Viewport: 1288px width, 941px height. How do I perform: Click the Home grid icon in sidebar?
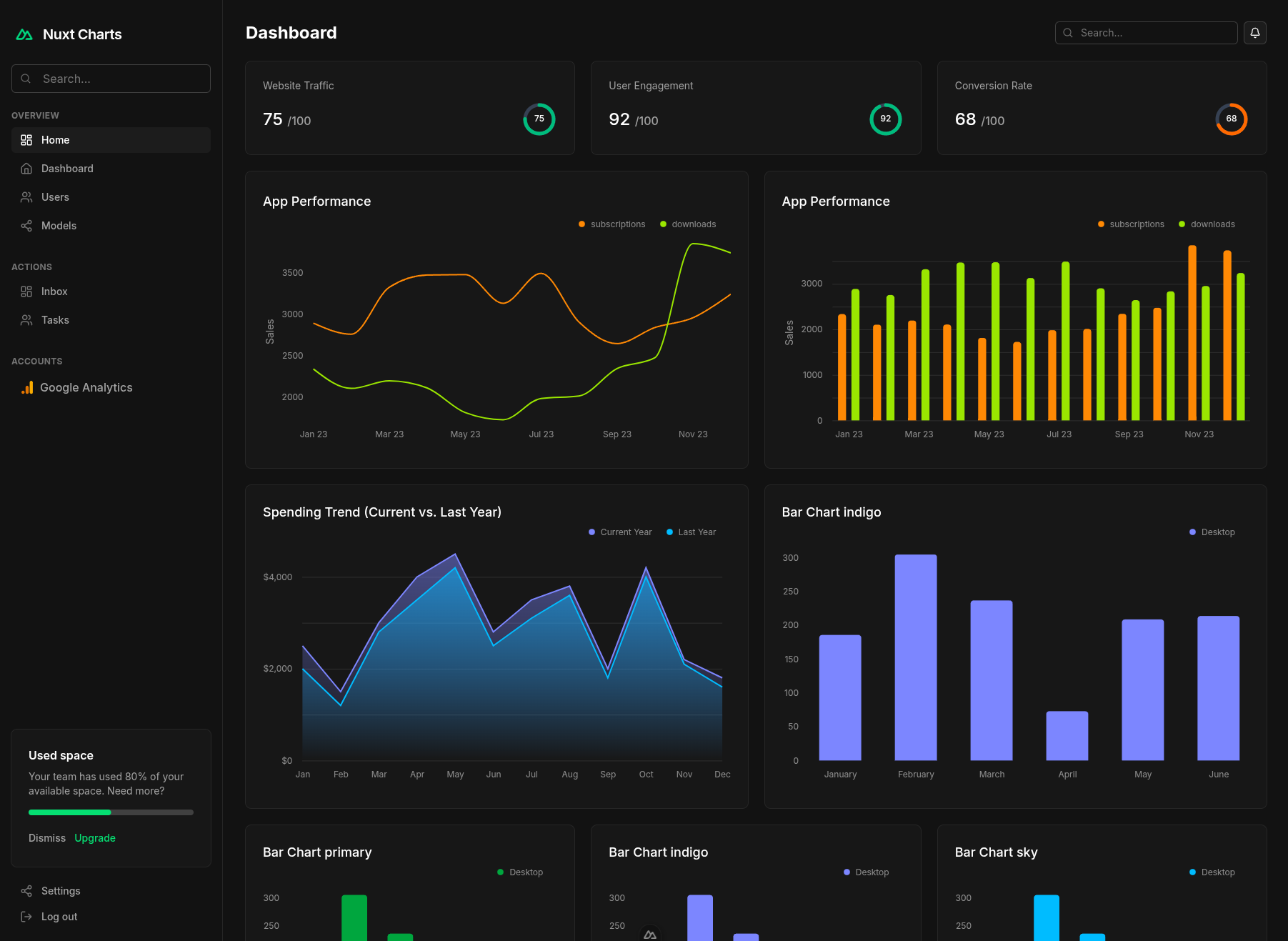[26, 140]
